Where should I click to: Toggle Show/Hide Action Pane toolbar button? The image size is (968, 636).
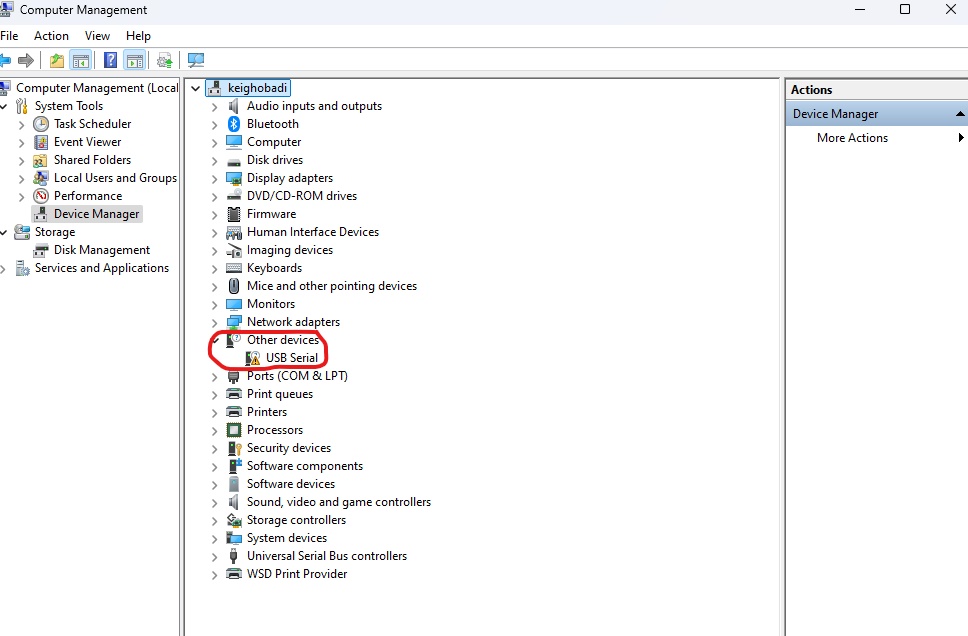pyautogui.click(x=134, y=61)
